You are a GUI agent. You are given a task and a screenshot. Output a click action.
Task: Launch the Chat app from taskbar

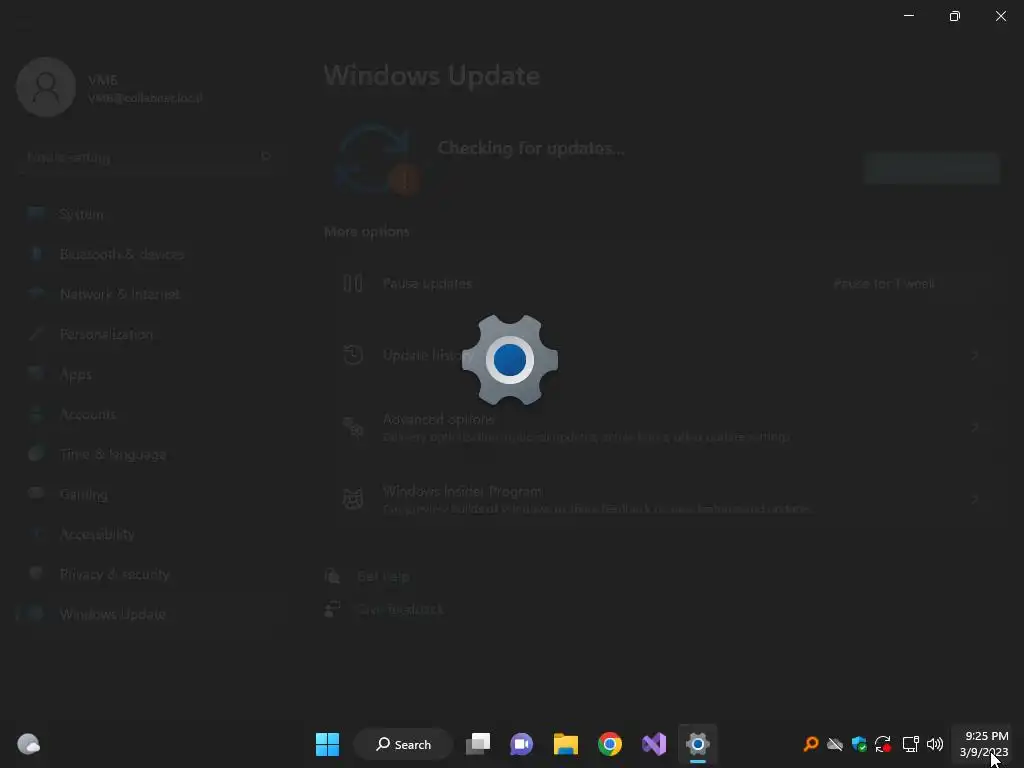(521, 744)
